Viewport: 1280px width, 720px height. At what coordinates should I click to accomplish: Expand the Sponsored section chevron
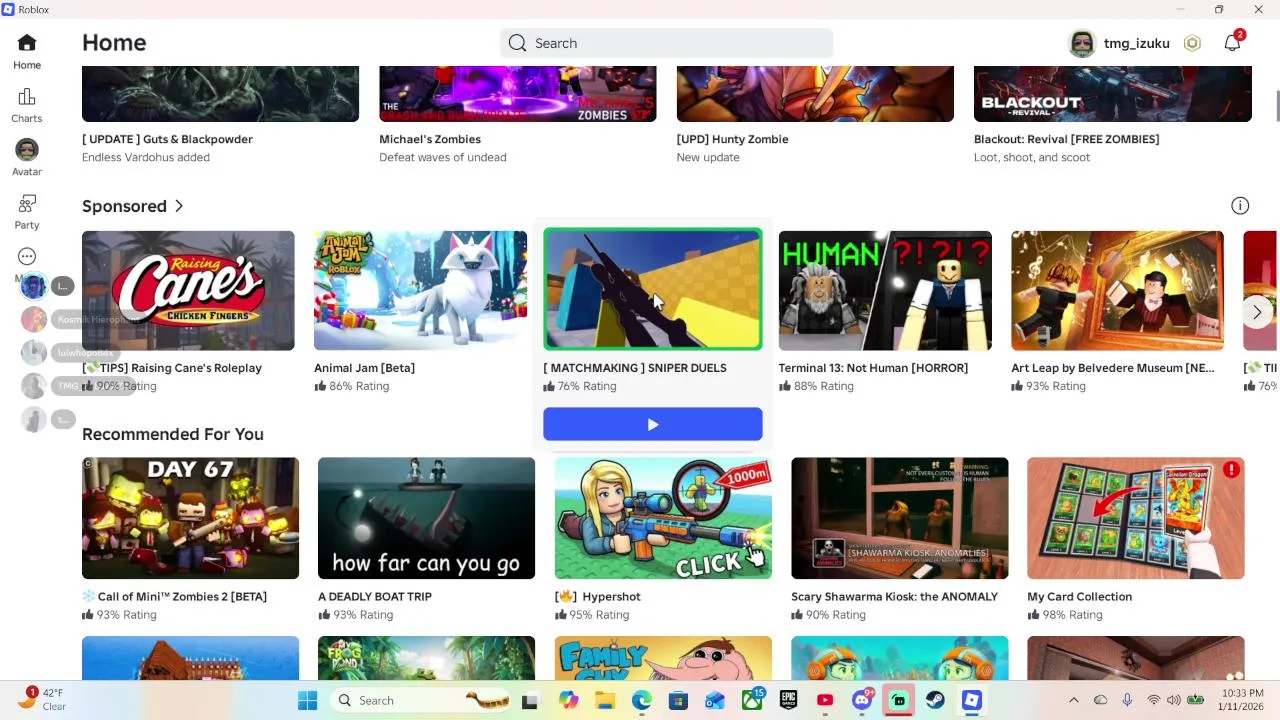click(x=179, y=206)
